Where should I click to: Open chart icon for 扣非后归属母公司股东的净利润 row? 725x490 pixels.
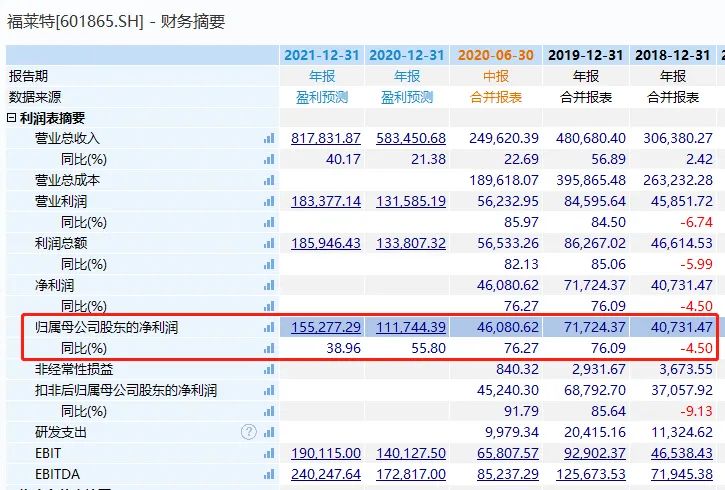[269, 390]
